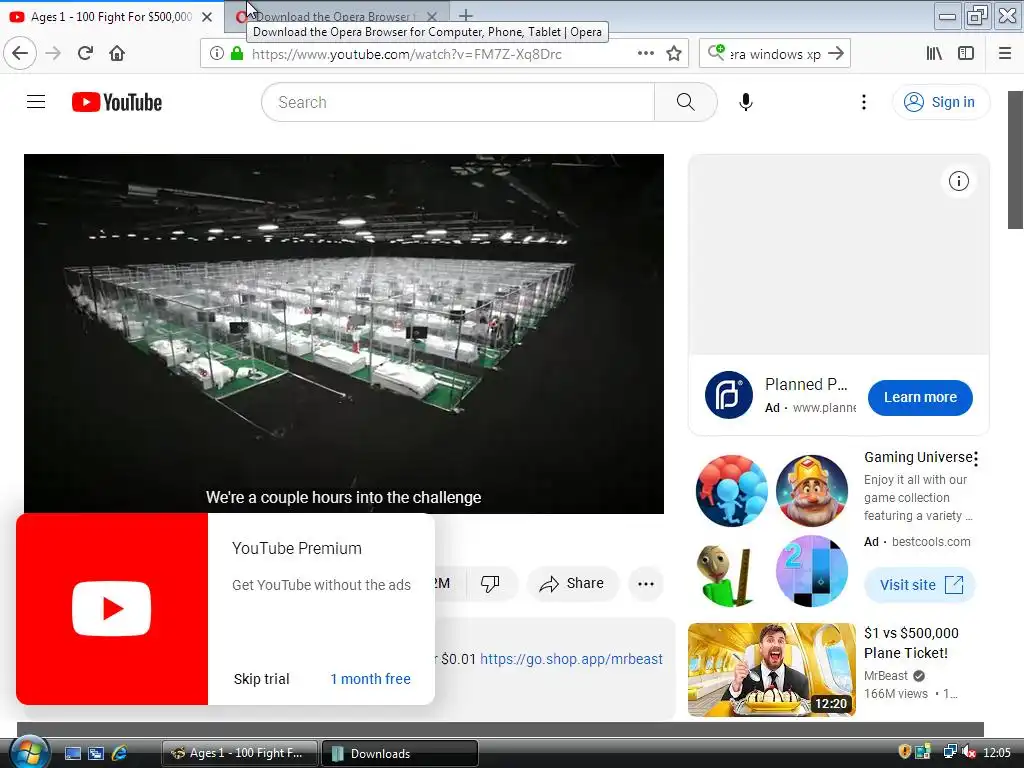Show site information icon in address bar
Image resolution: width=1024 pixels, height=768 pixels.
click(217, 54)
